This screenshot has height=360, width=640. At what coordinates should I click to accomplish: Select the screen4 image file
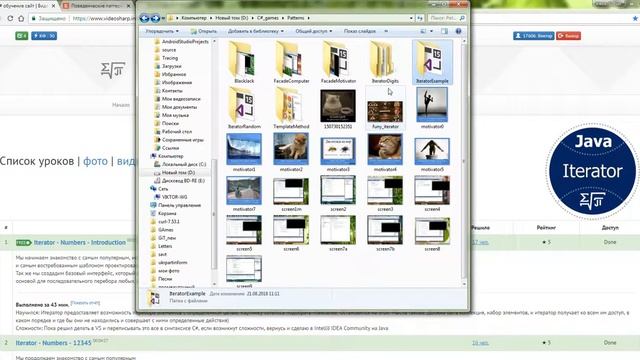pos(432,193)
